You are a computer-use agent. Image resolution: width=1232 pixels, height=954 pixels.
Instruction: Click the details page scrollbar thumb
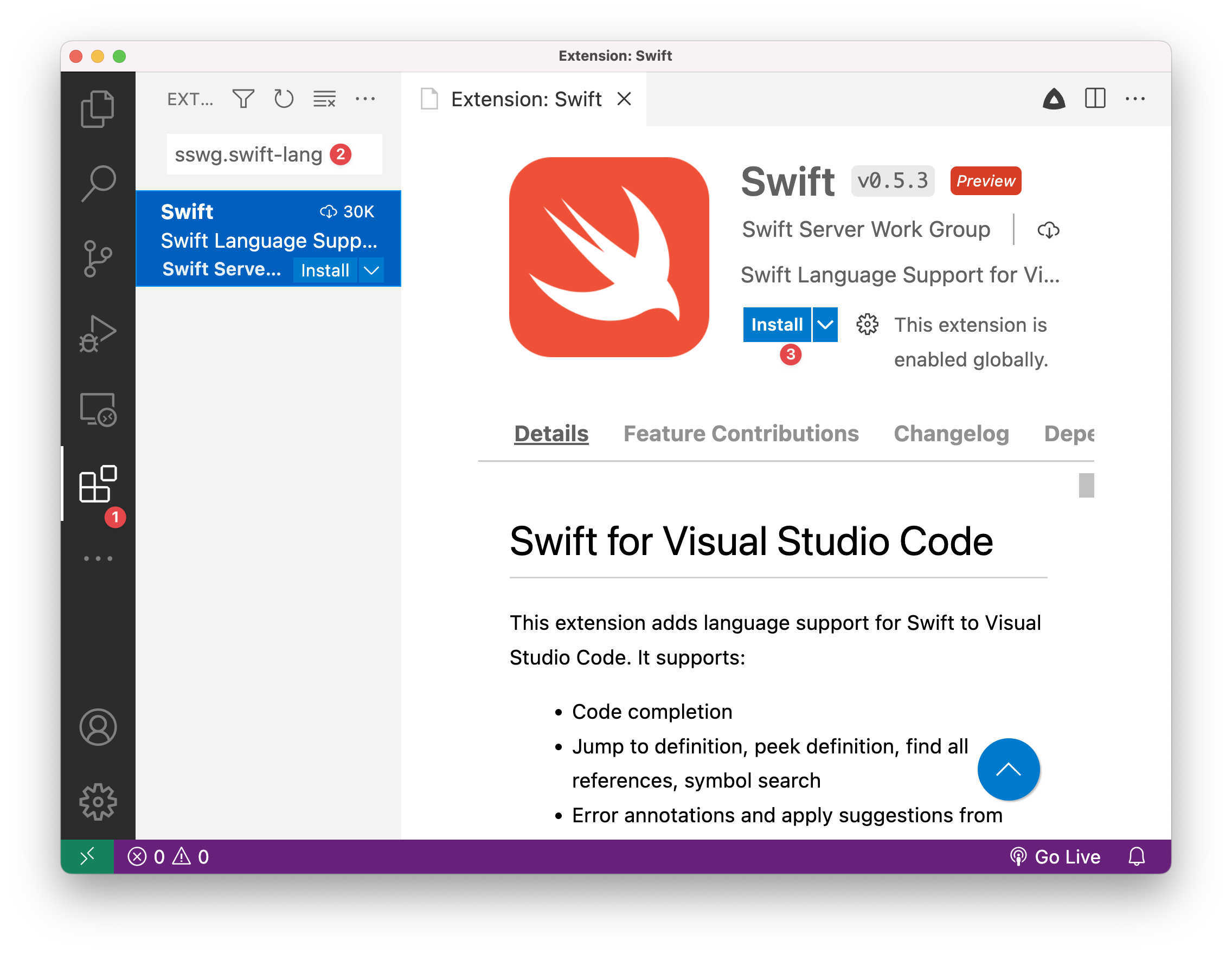pyautogui.click(x=1086, y=486)
